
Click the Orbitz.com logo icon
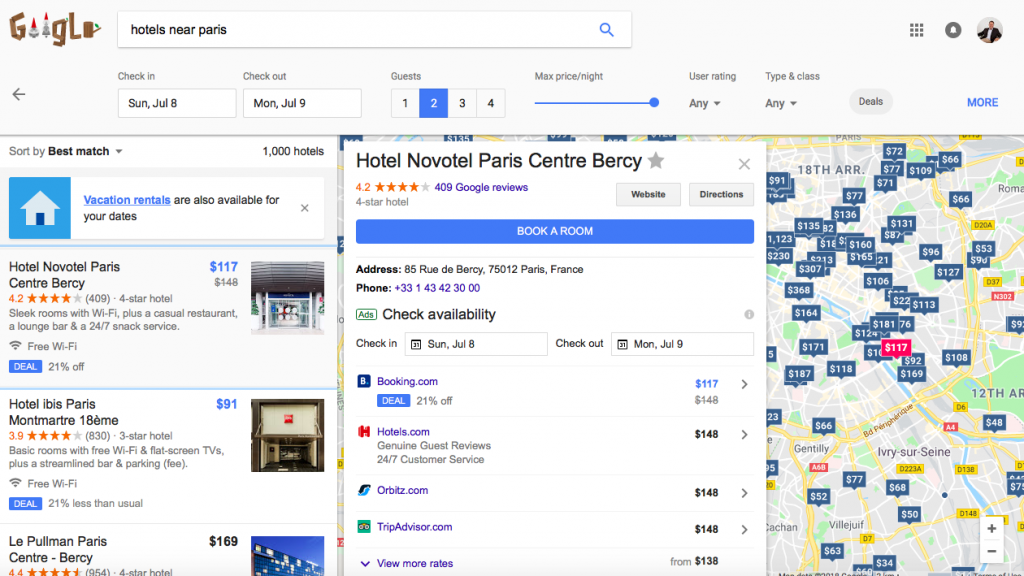coord(364,490)
